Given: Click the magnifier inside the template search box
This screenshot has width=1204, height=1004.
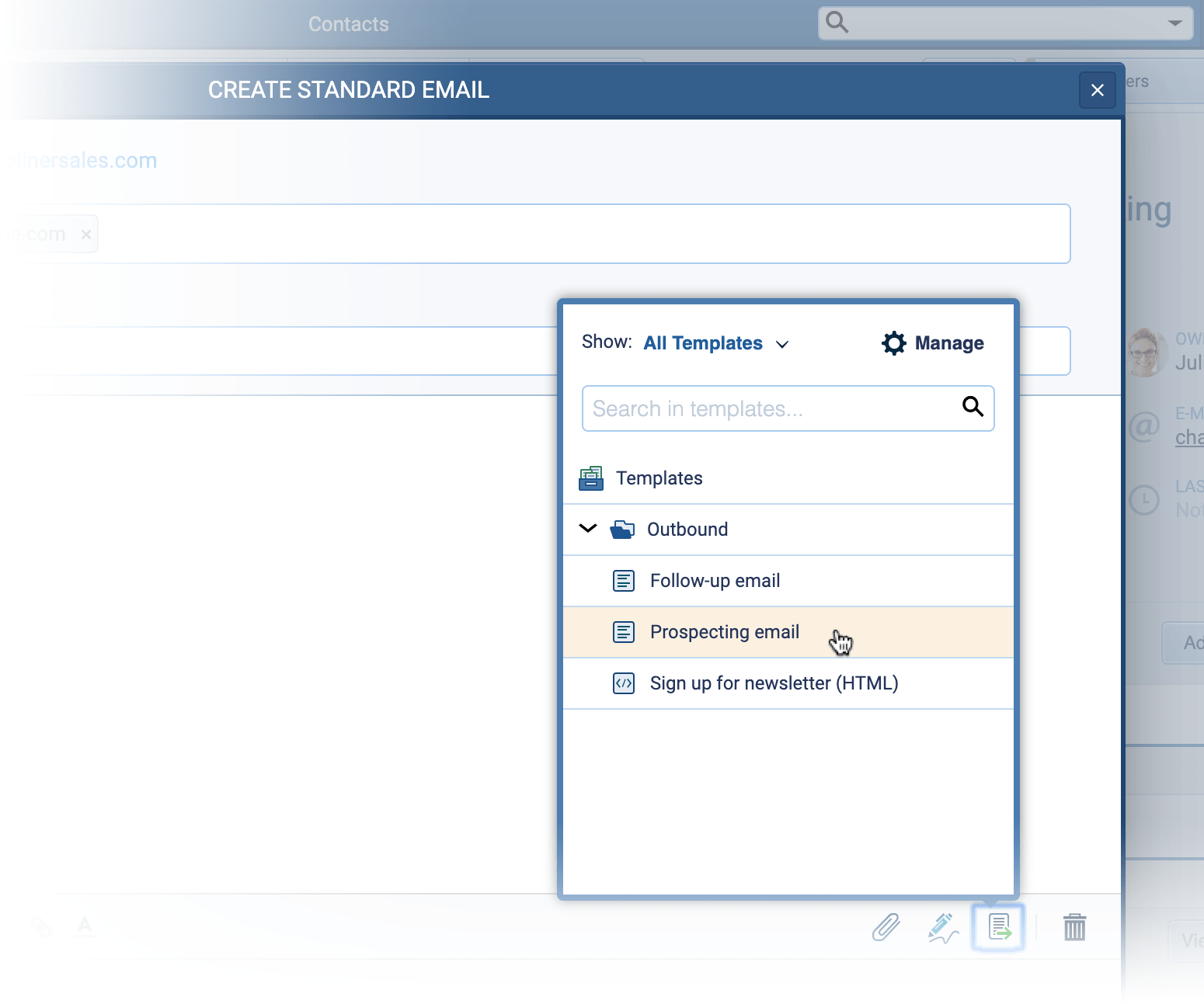Looking at the screenshot, I should tap(973, 407).
